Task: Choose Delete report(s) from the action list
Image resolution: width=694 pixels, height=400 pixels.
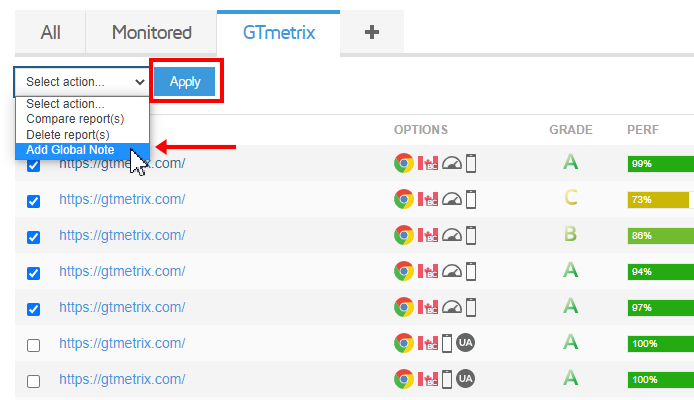Action: [82, 135]
